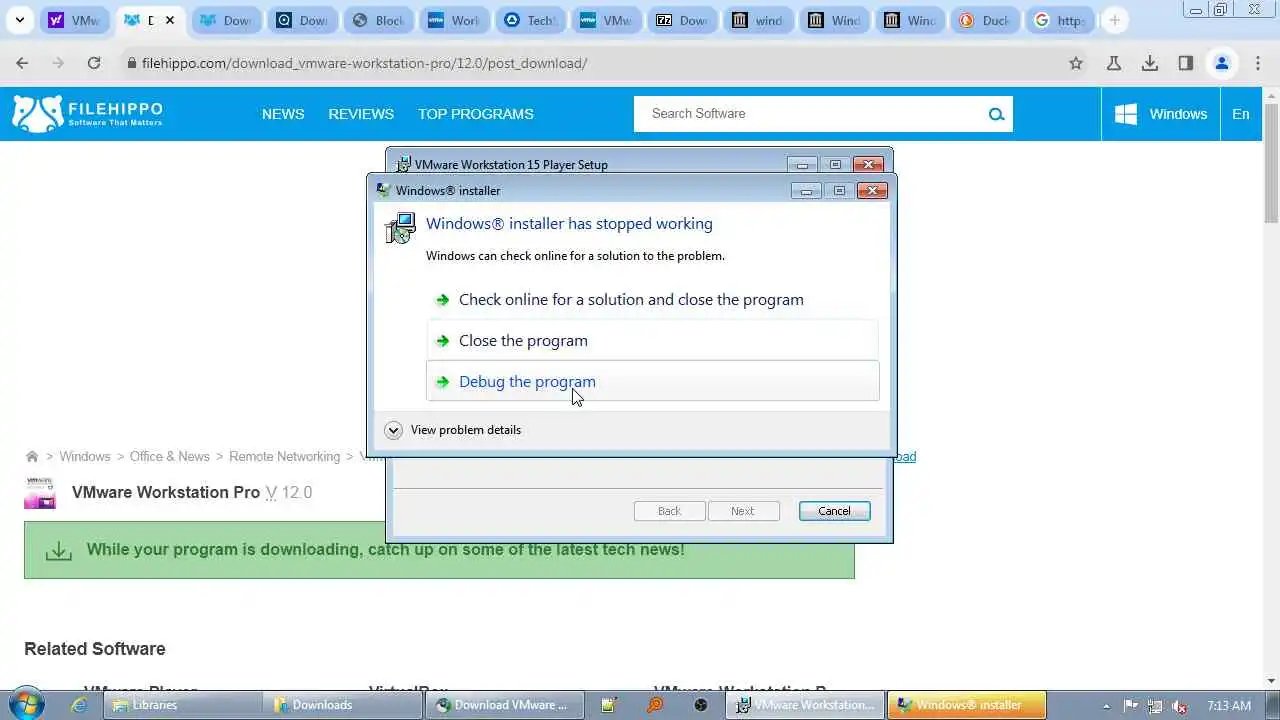Switch to Download VMware Chrome taskbar button
The image size is (1280, 720).
coord(507,705)
